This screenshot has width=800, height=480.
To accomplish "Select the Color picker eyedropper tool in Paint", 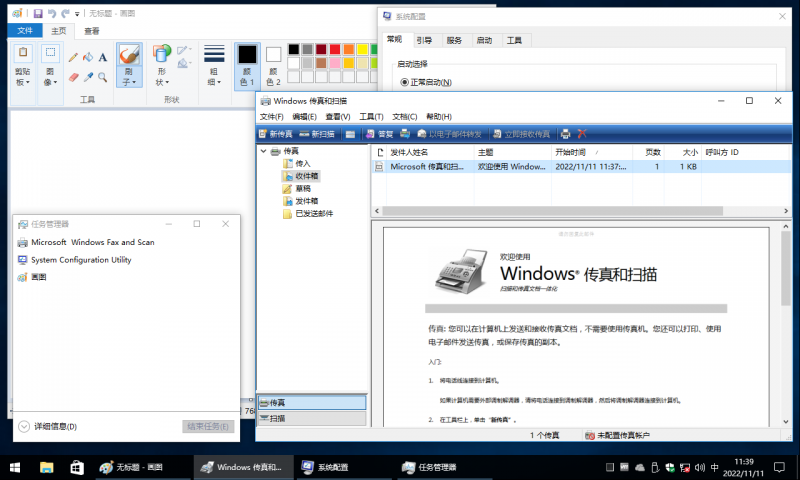I will [88, 78].
